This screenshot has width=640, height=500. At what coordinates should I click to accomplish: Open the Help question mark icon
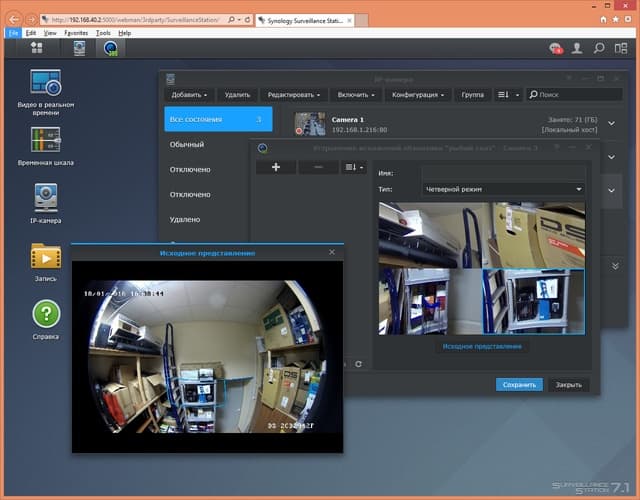[x=45, y=315]
